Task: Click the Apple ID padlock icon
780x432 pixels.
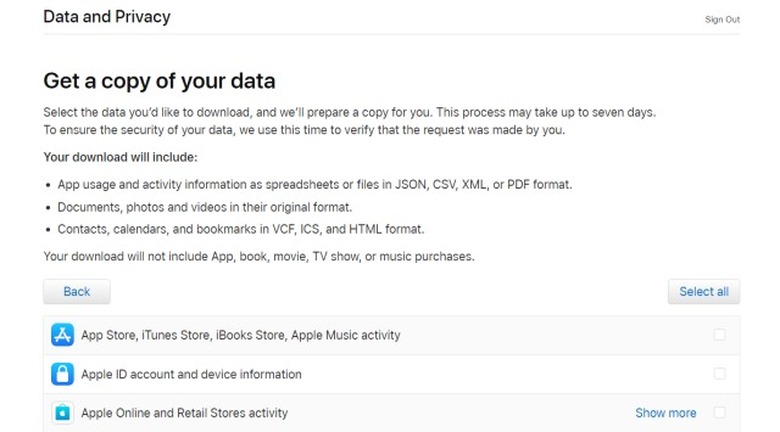Action: click(x=63, y=374)
